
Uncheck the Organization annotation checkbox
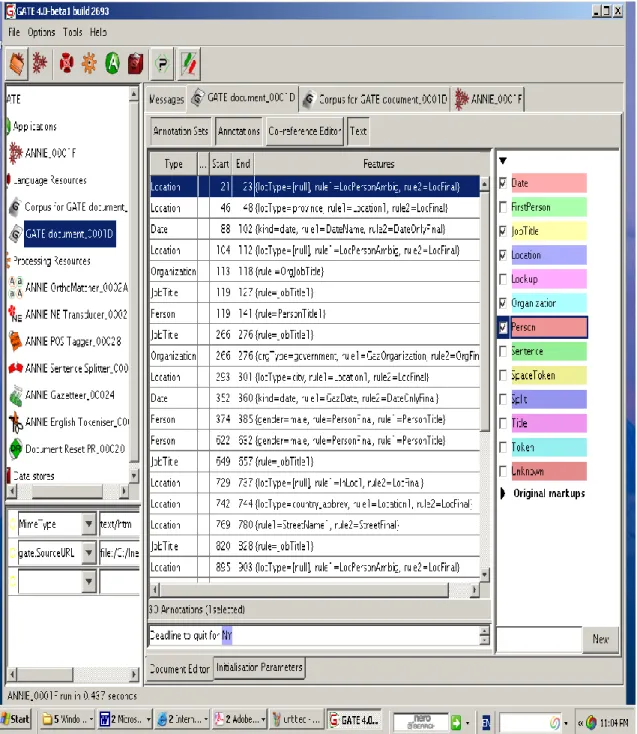click(x=503, y=303)
